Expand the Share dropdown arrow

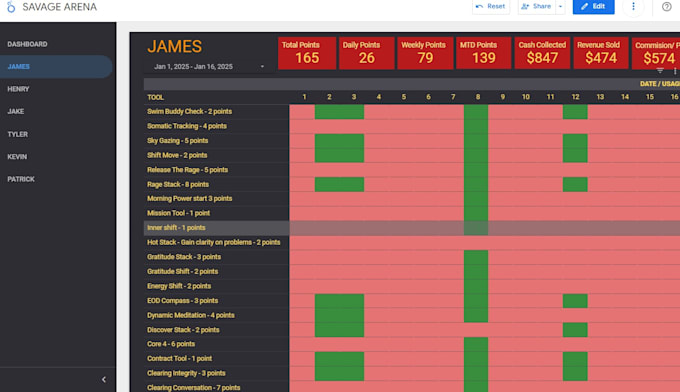(560, 7)
